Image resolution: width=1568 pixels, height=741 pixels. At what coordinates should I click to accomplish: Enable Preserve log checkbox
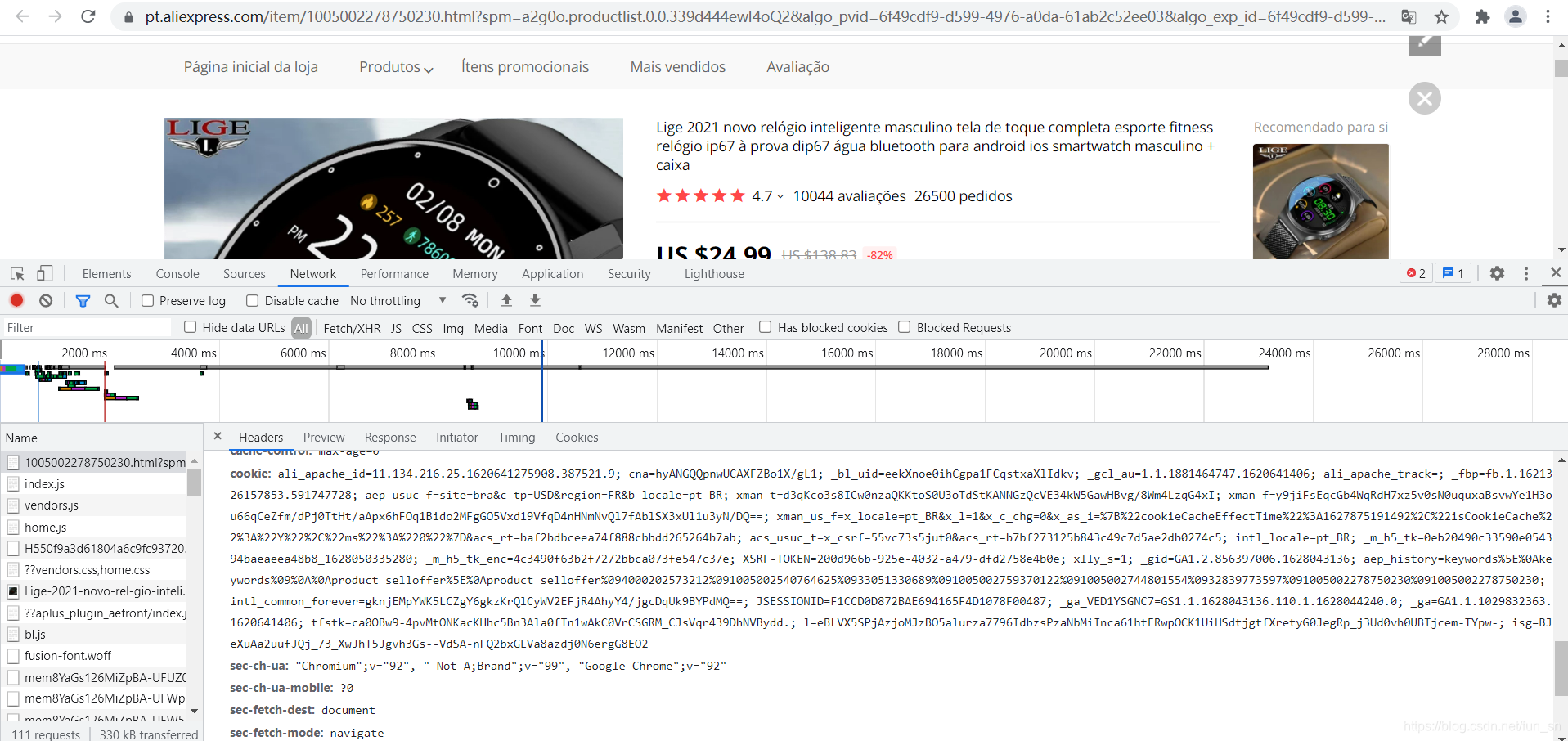[x=148, y=300]
